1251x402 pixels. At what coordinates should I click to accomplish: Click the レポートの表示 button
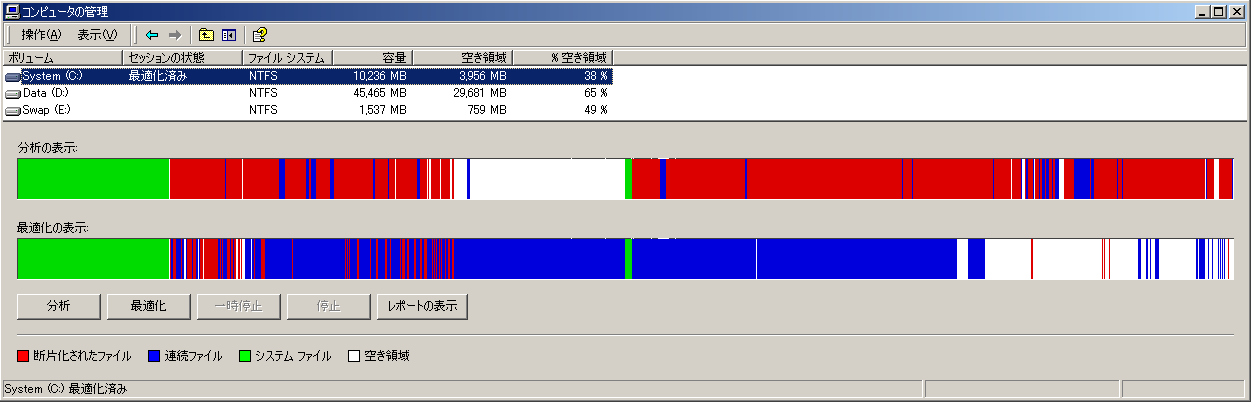tap(422, 306)
